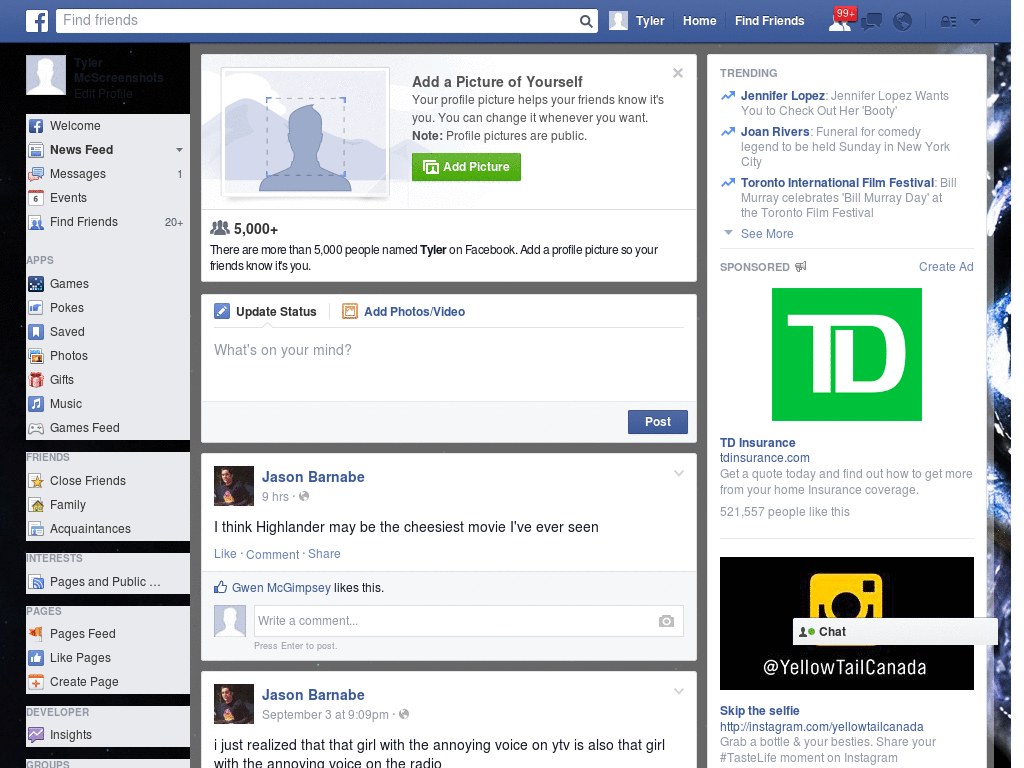Click the Skip the selfie ad link

760,711
